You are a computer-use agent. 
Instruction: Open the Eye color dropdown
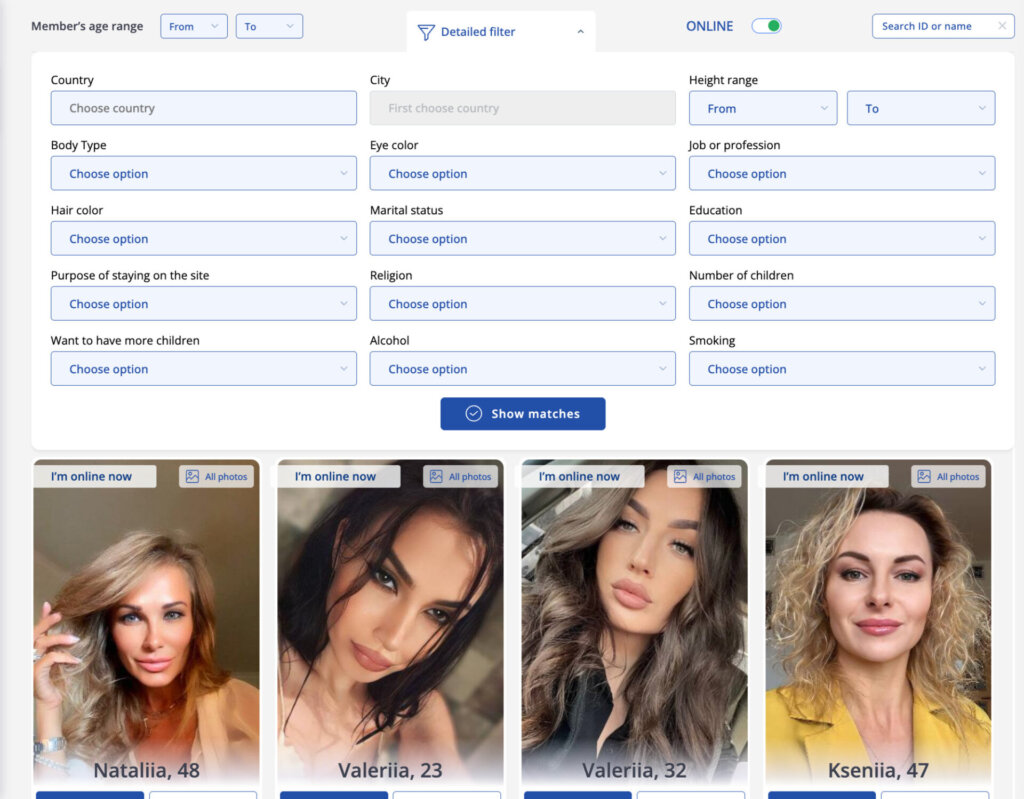point(522,172)
